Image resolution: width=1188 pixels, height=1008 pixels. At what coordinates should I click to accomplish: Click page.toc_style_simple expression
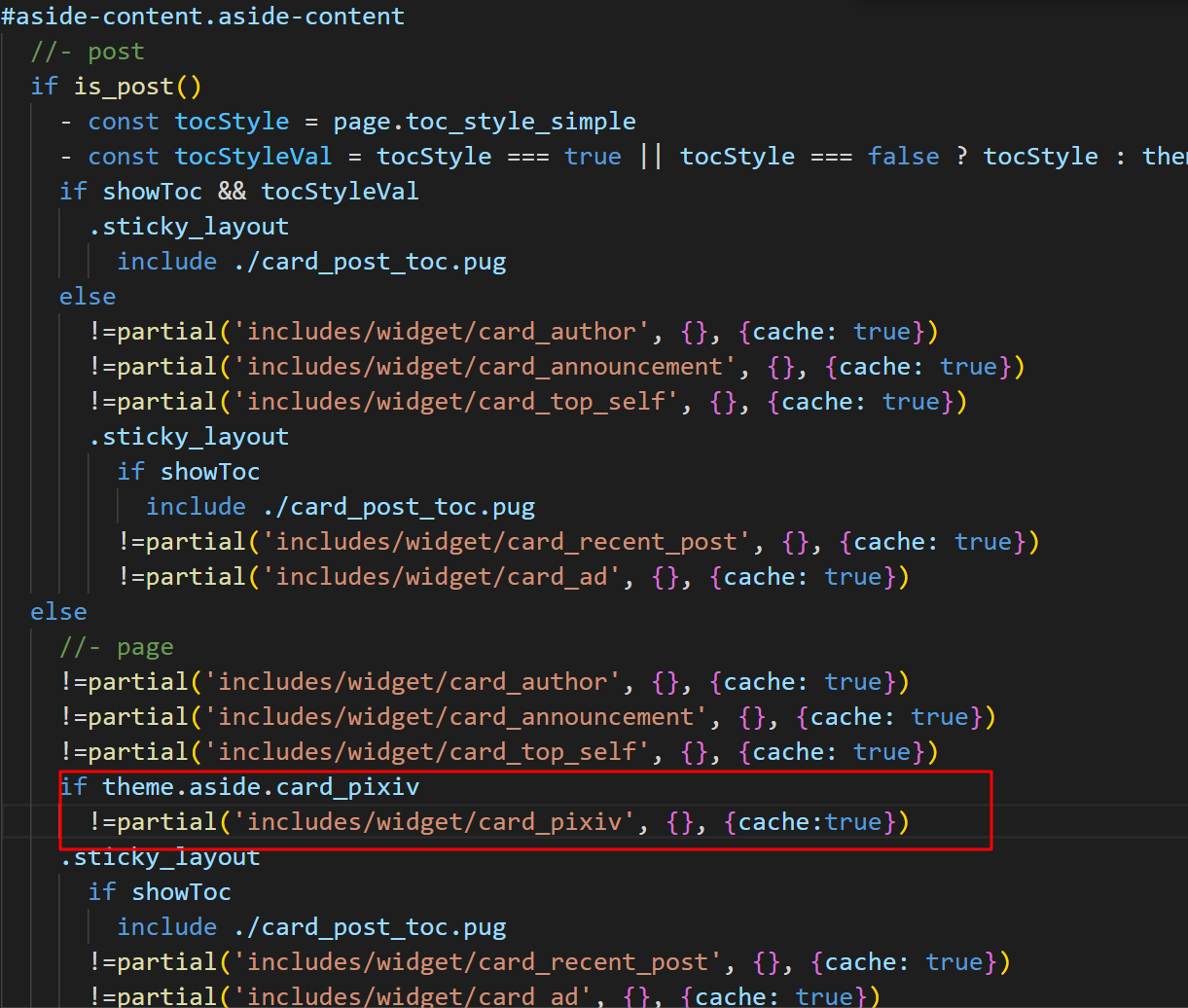tap(484, 122)
